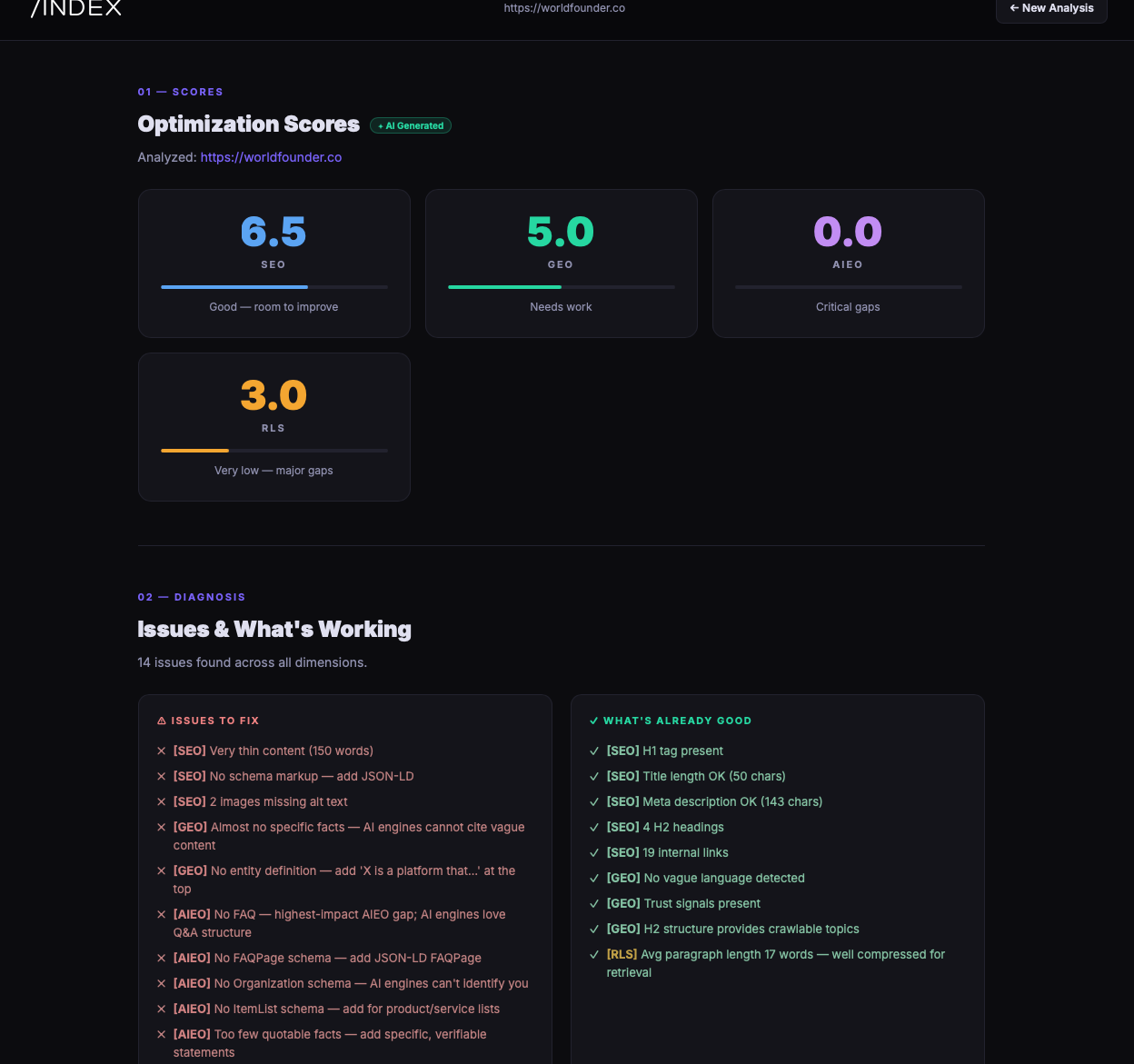The image size is (1134, 1064).
Task: Click the checkmark icon beside What's Already Good
Action: (594, 721)
